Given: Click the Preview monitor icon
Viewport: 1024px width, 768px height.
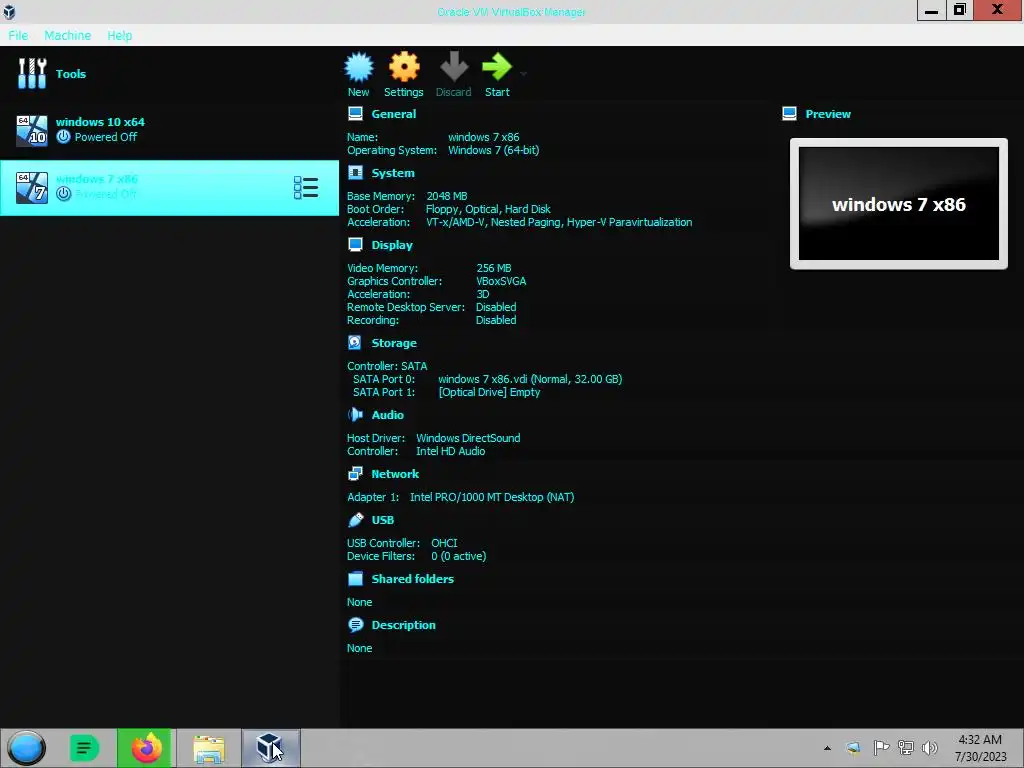Looking at the screenshot, I should pos(790,114).
